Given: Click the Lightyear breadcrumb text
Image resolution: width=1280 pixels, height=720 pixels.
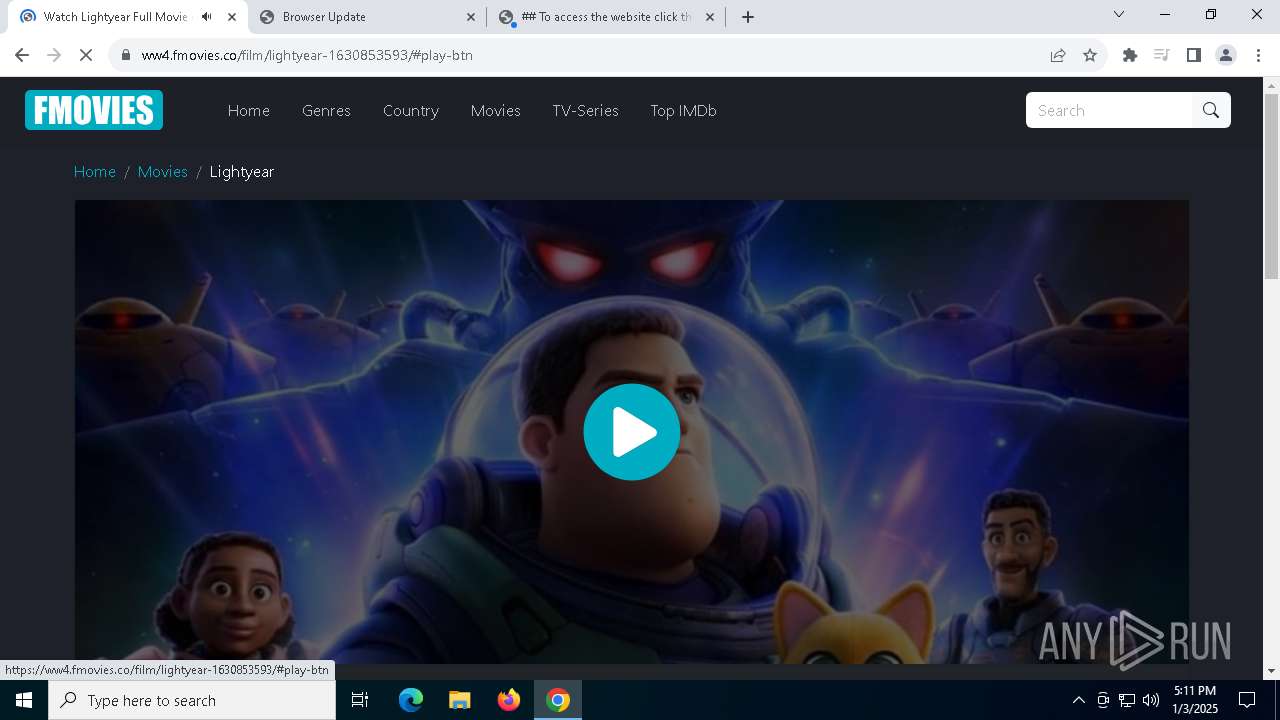Looking at the screenshot, I should click(242, 172).
